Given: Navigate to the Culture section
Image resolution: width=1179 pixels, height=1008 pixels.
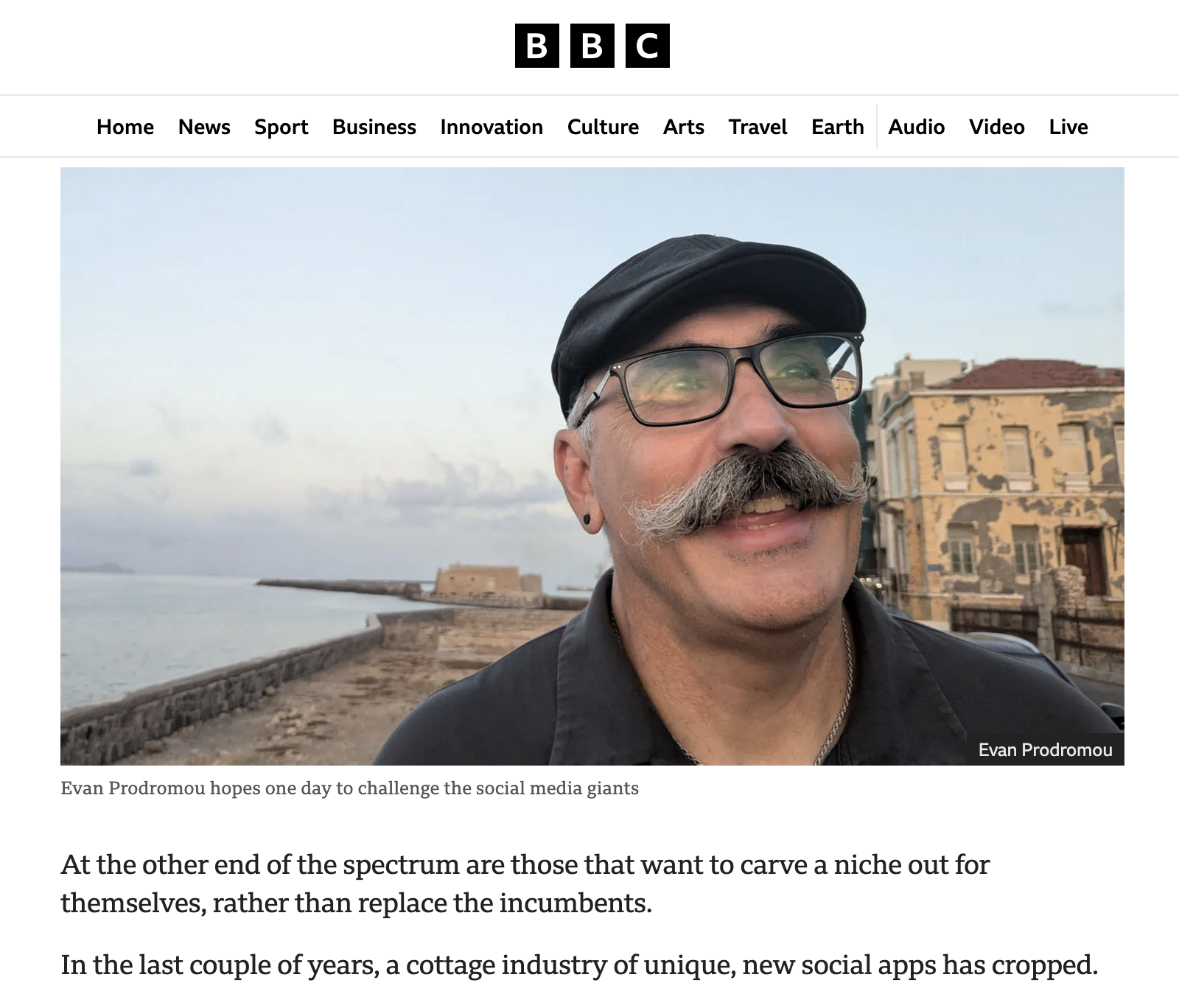Looking at the screenshot, I should pos(603,127).
